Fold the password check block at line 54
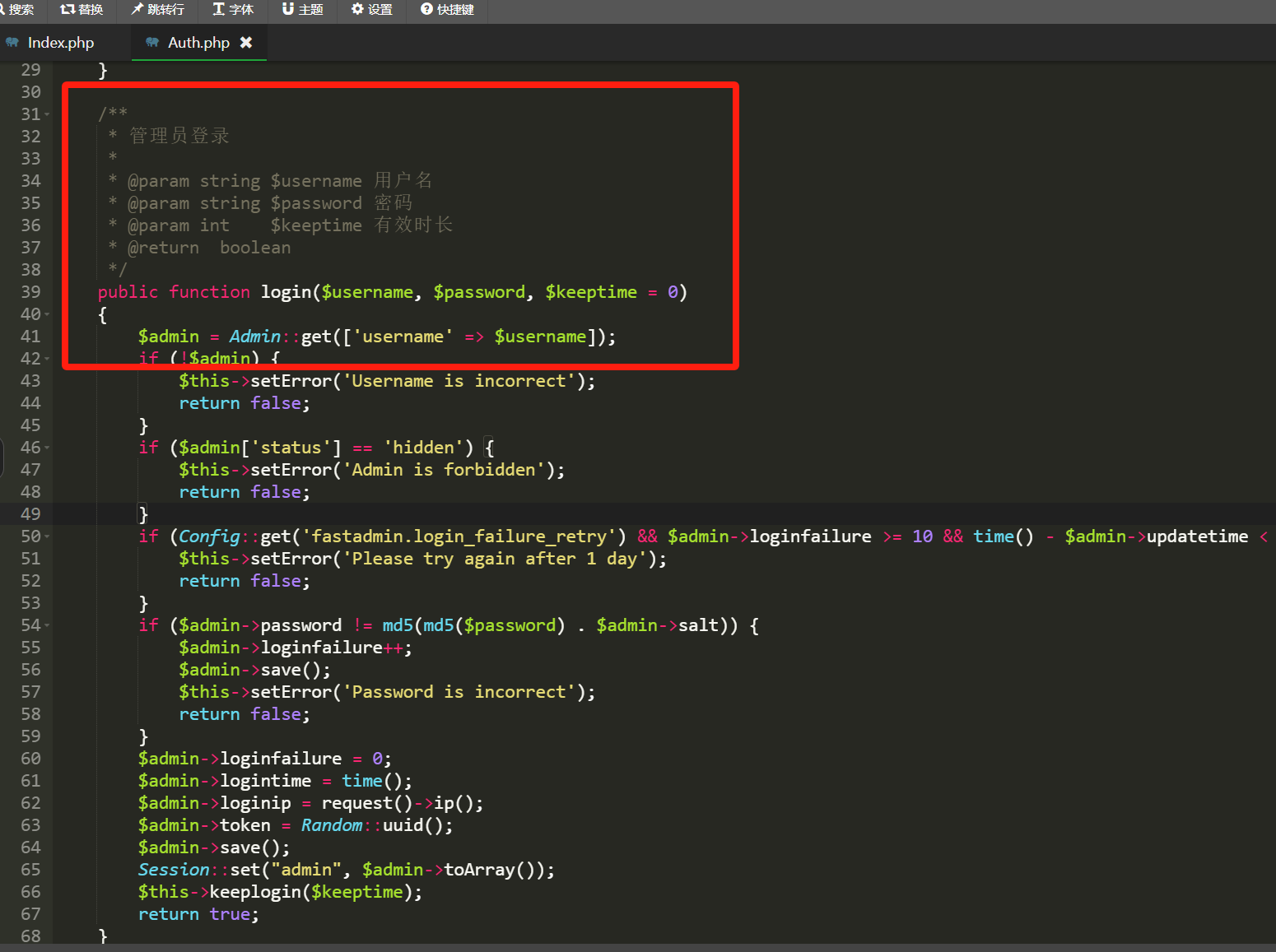Viewport: 1276px width, 952px height. 47,625
